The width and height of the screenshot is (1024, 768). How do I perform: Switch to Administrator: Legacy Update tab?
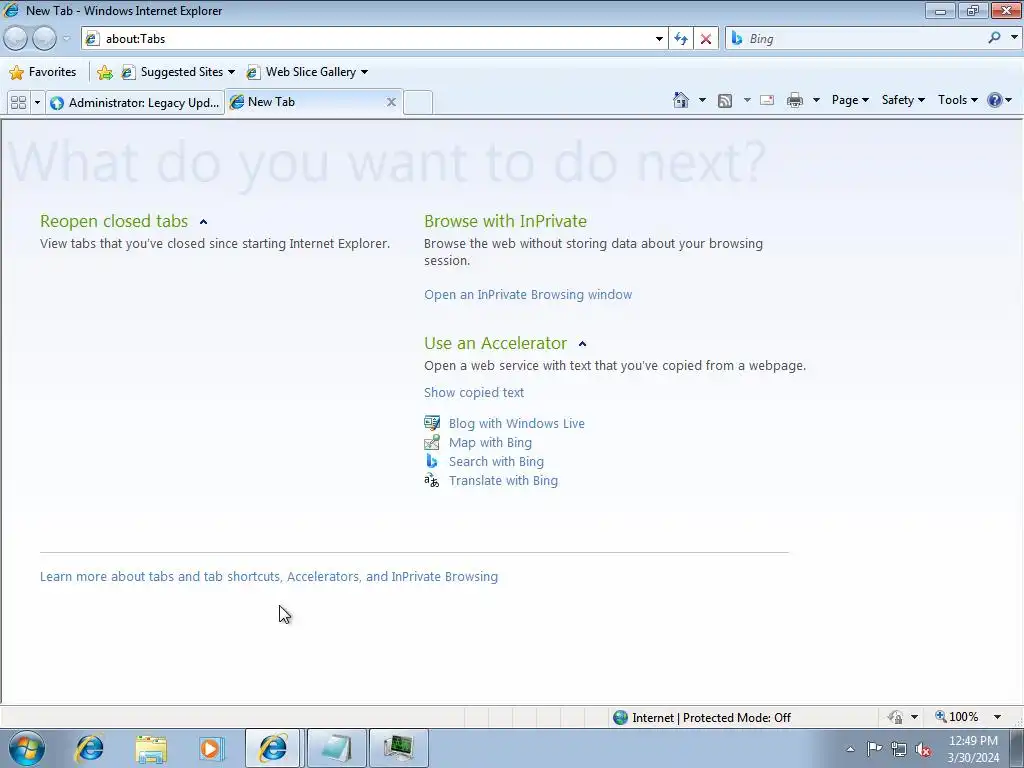tap(135, 103)
